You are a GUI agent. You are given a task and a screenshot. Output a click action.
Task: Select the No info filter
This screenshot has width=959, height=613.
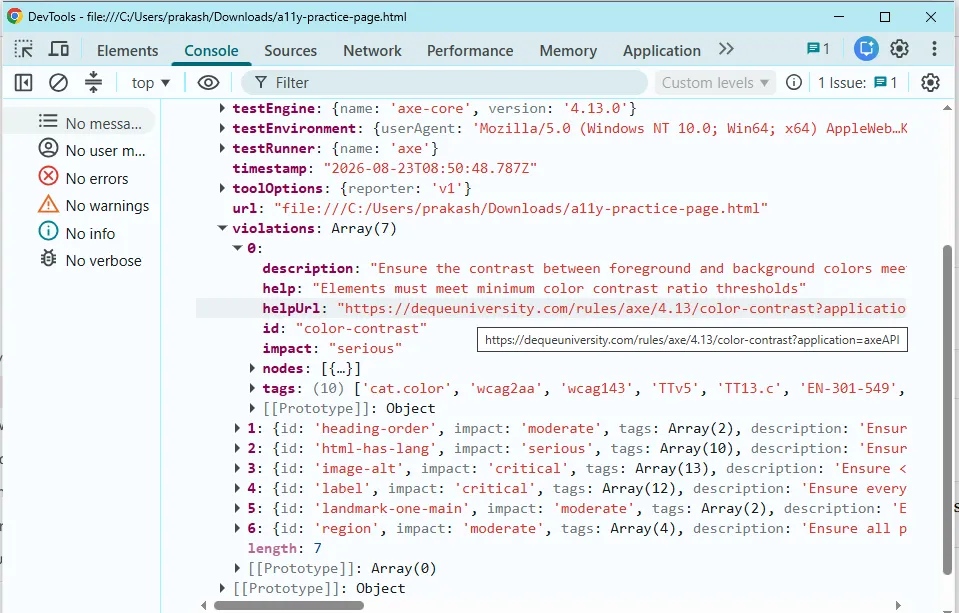76,233
